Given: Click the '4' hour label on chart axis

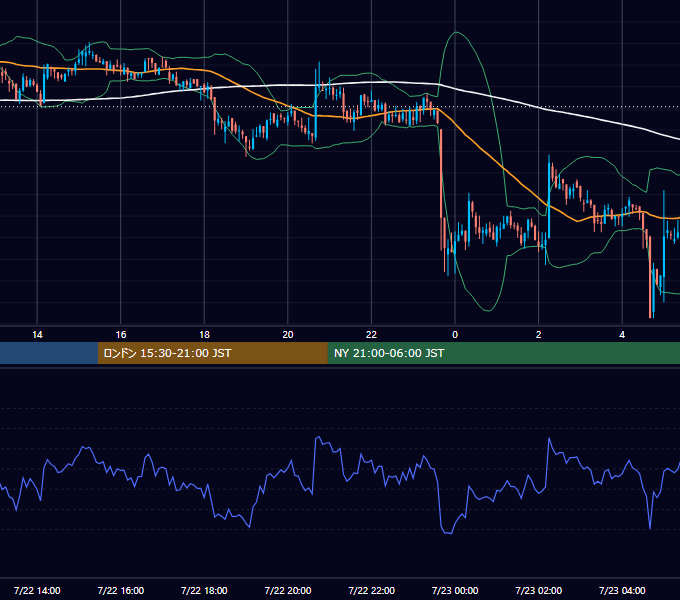Looking at the screenshot, I should point(622,335).
